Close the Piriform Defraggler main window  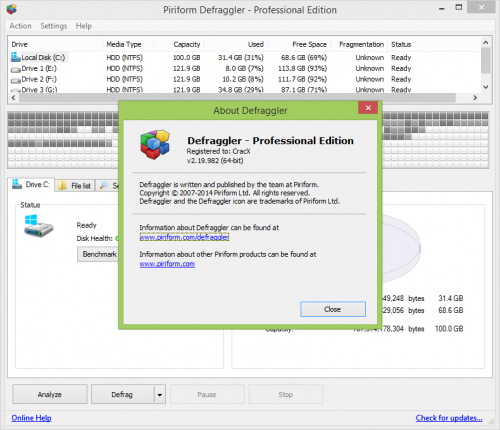481,7
